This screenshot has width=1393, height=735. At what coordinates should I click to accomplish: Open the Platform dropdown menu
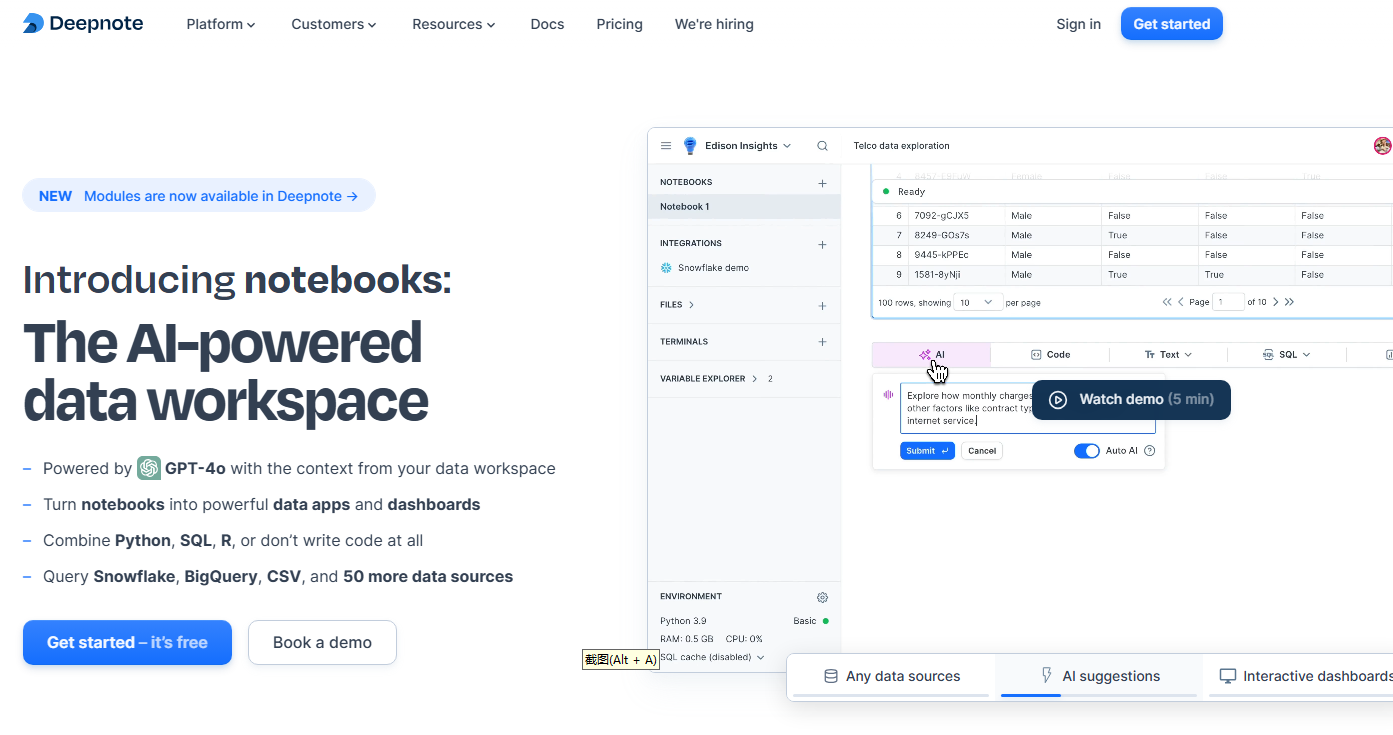(221, 24)
